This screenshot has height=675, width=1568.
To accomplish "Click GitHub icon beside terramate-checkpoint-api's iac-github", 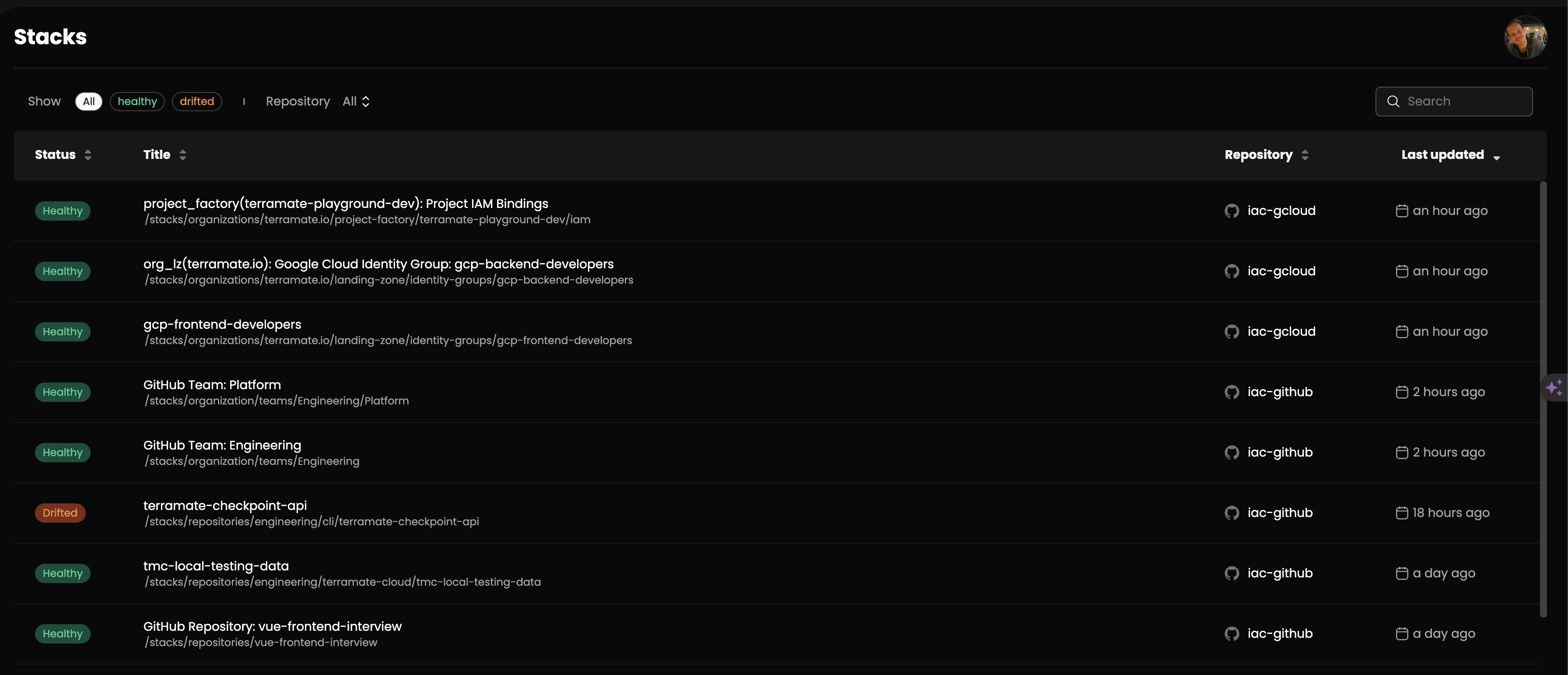I will point(1232,513).
